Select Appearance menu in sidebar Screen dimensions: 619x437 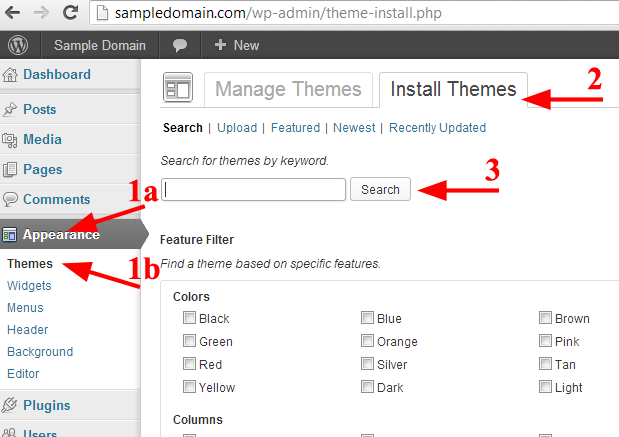[61, 234]
